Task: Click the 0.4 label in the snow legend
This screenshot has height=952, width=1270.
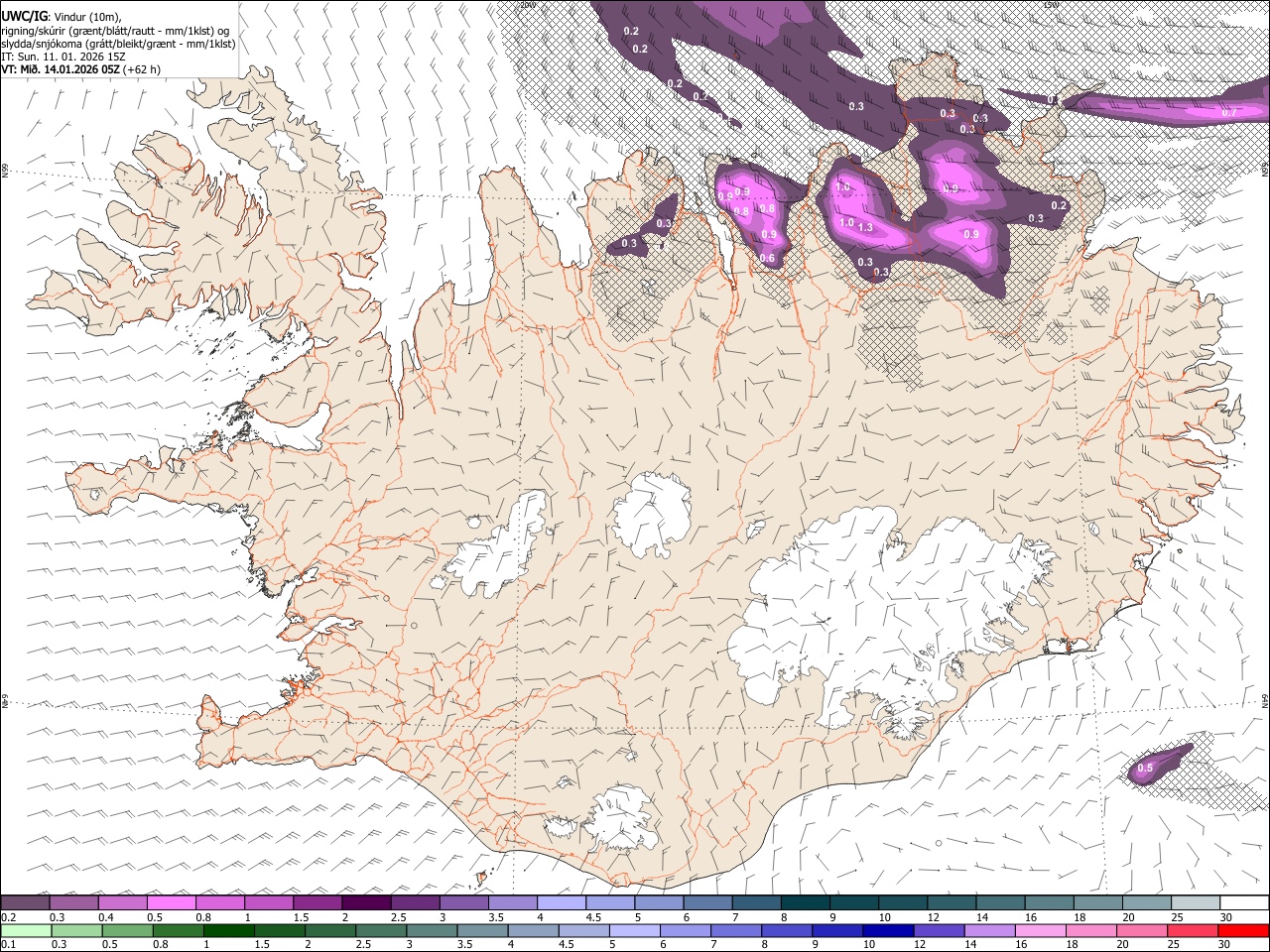Action: click(106, 917)
